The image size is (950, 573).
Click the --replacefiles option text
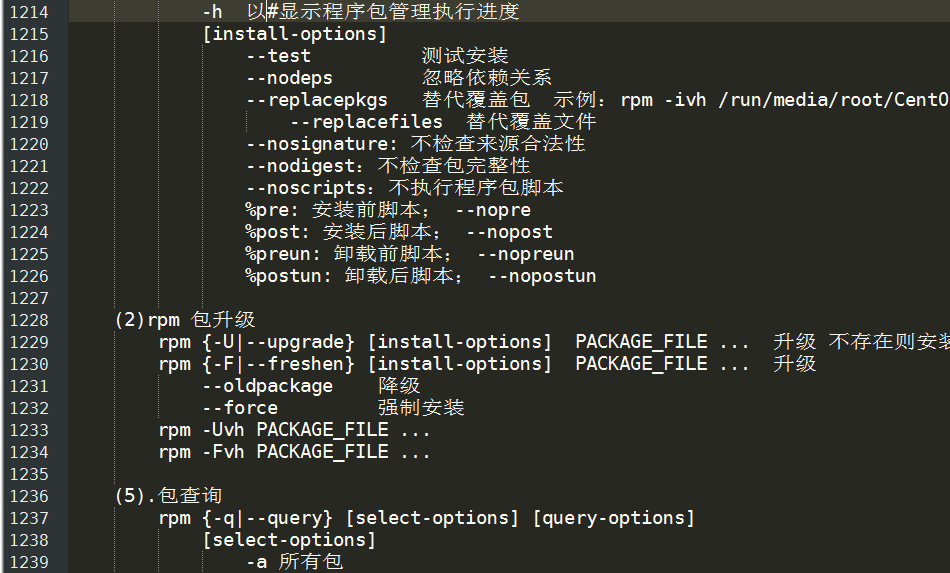(x=367, y=122)
